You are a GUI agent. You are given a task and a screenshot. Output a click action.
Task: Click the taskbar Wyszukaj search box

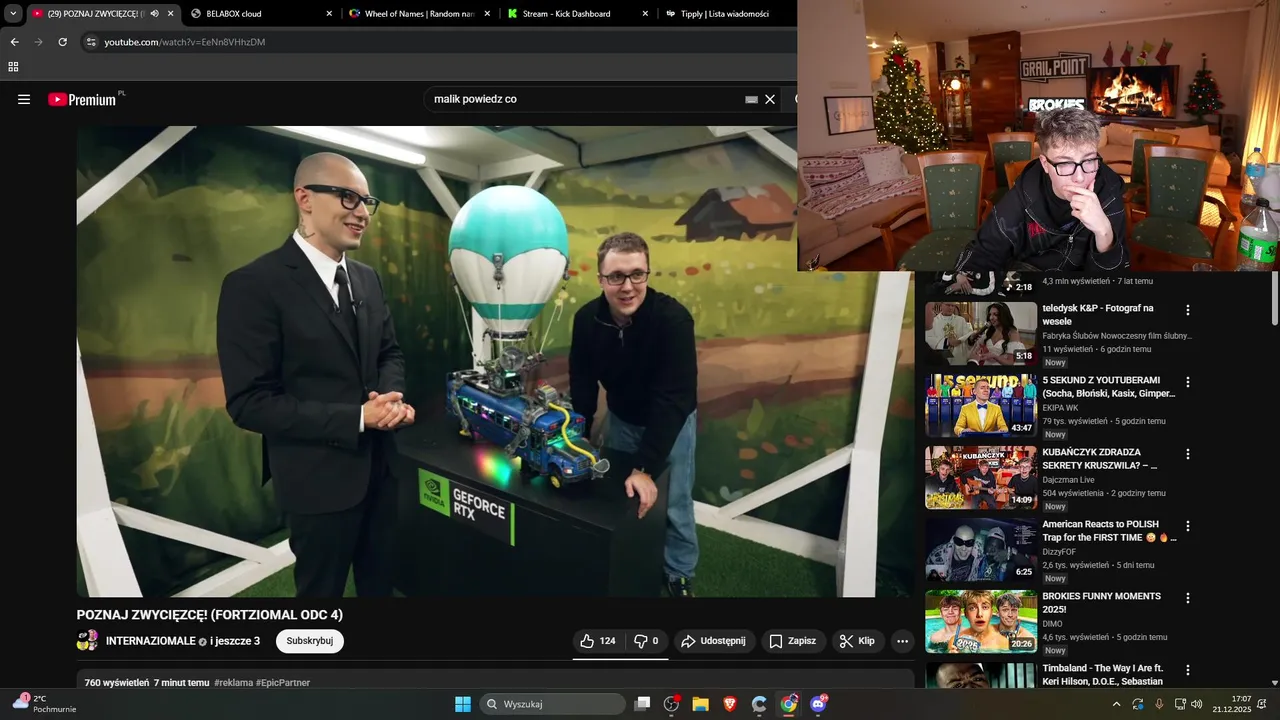(552, 704)
